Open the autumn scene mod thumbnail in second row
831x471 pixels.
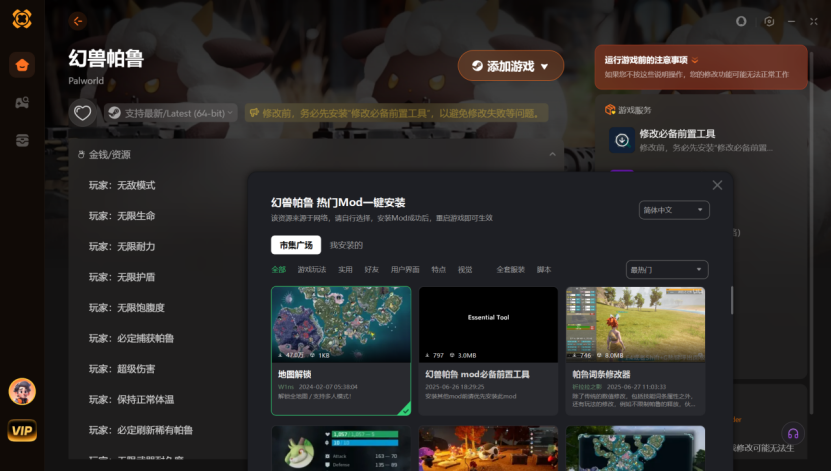coord(488,448)
